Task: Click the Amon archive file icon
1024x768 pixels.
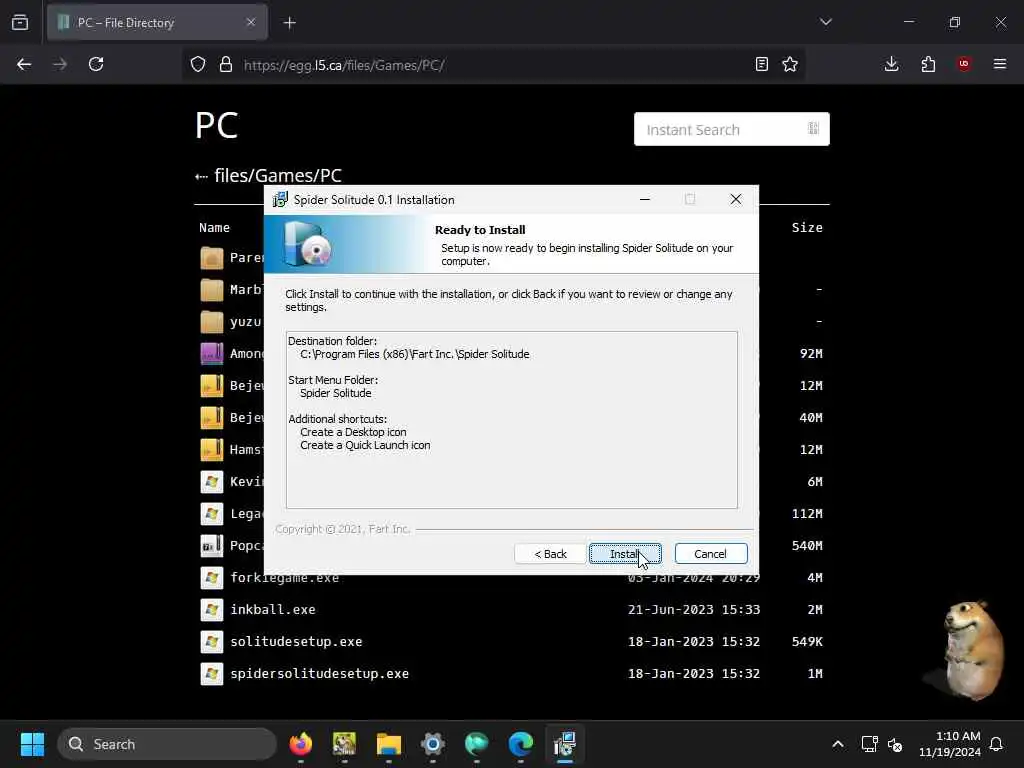Action: [x=212, y=353]
